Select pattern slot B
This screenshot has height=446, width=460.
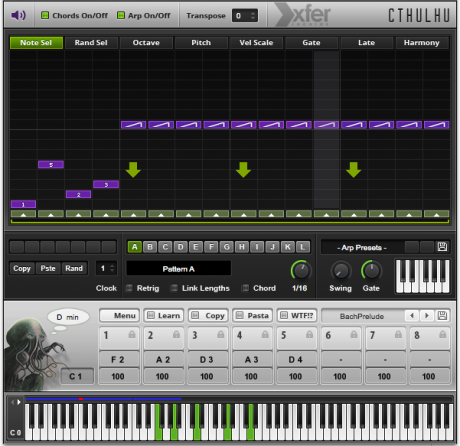pyautogui.click(x=150, y=247)
